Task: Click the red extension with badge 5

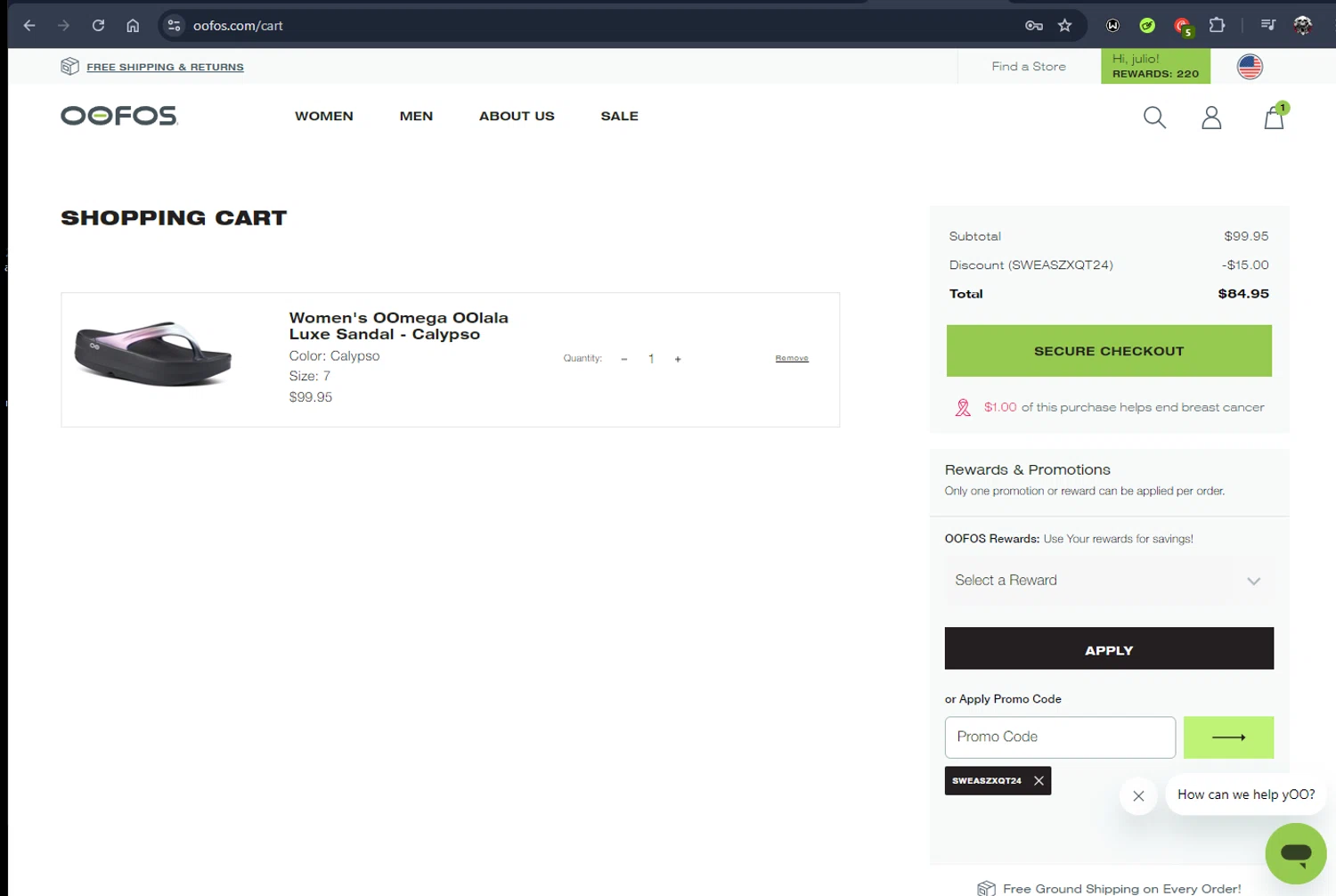Action: 1182,27
